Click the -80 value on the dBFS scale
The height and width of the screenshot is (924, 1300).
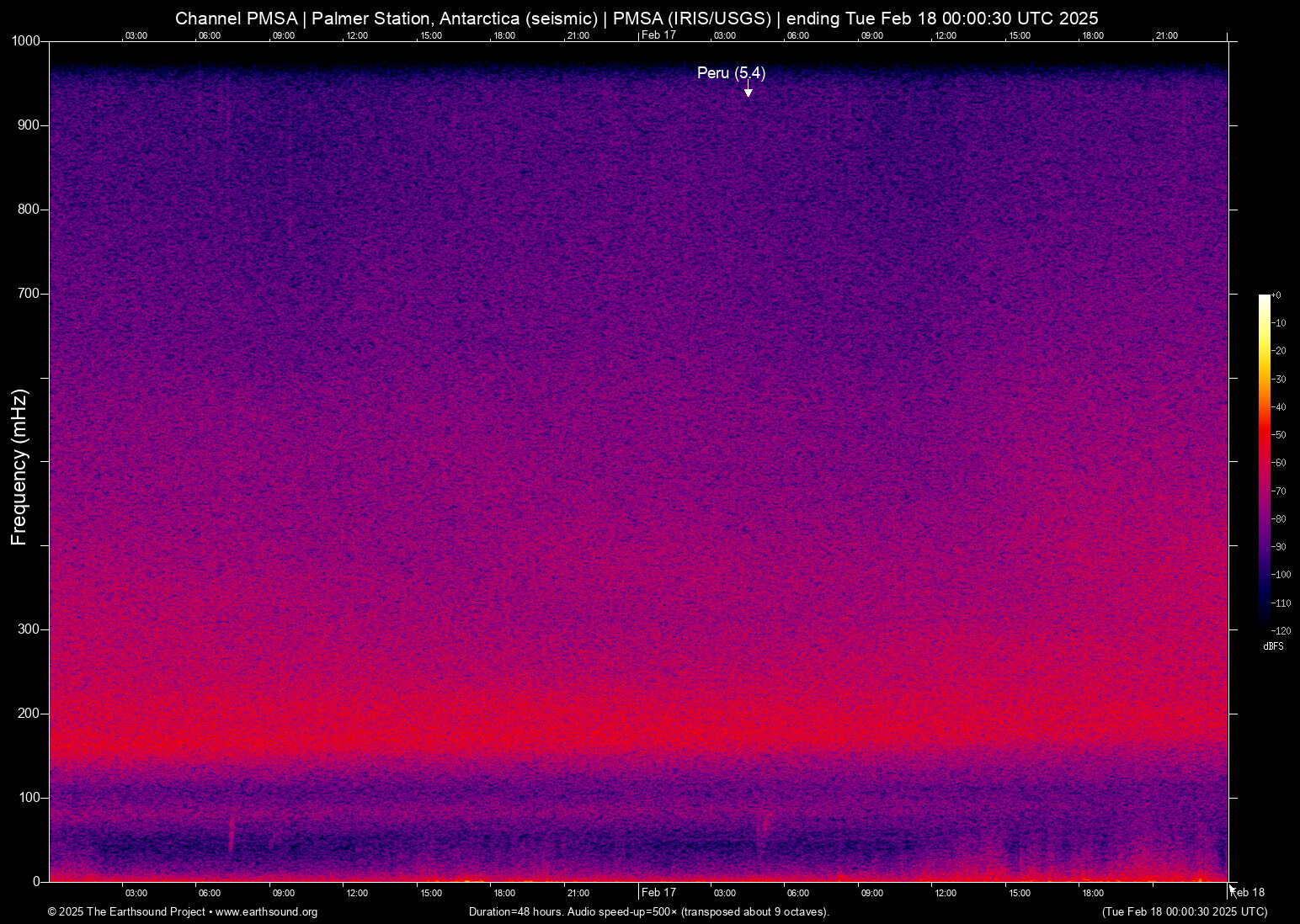tap(1278, 519)
